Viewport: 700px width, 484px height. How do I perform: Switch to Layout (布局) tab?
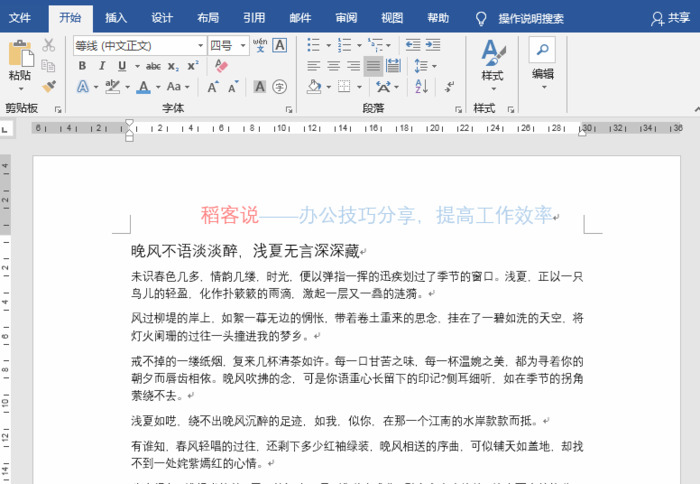tap(208, 18)
